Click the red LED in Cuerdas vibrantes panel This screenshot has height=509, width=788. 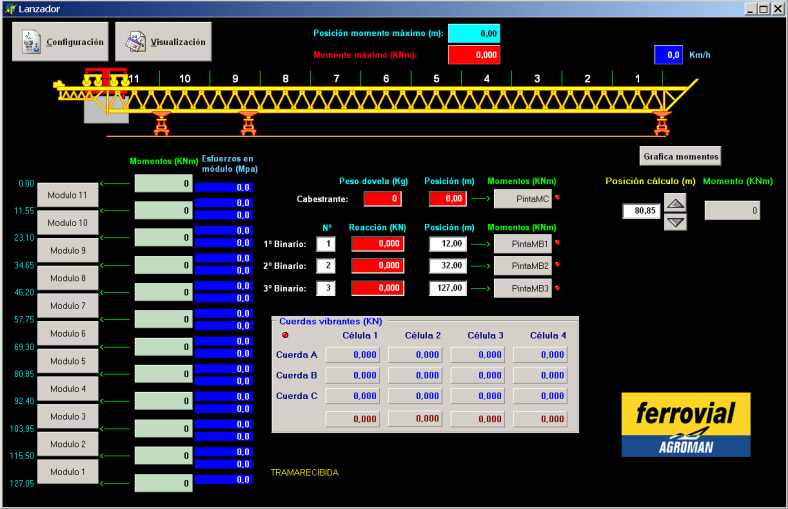click(x=284, y=335)
